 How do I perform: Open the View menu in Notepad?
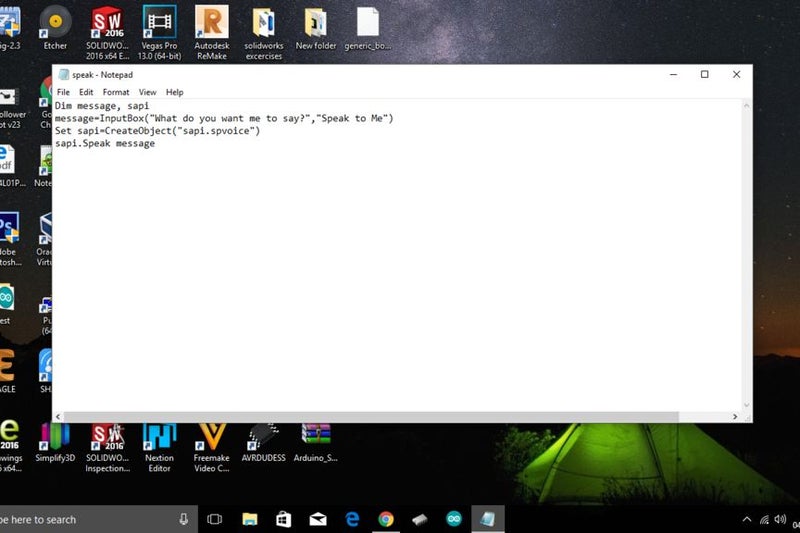click(x=147, y=92)
